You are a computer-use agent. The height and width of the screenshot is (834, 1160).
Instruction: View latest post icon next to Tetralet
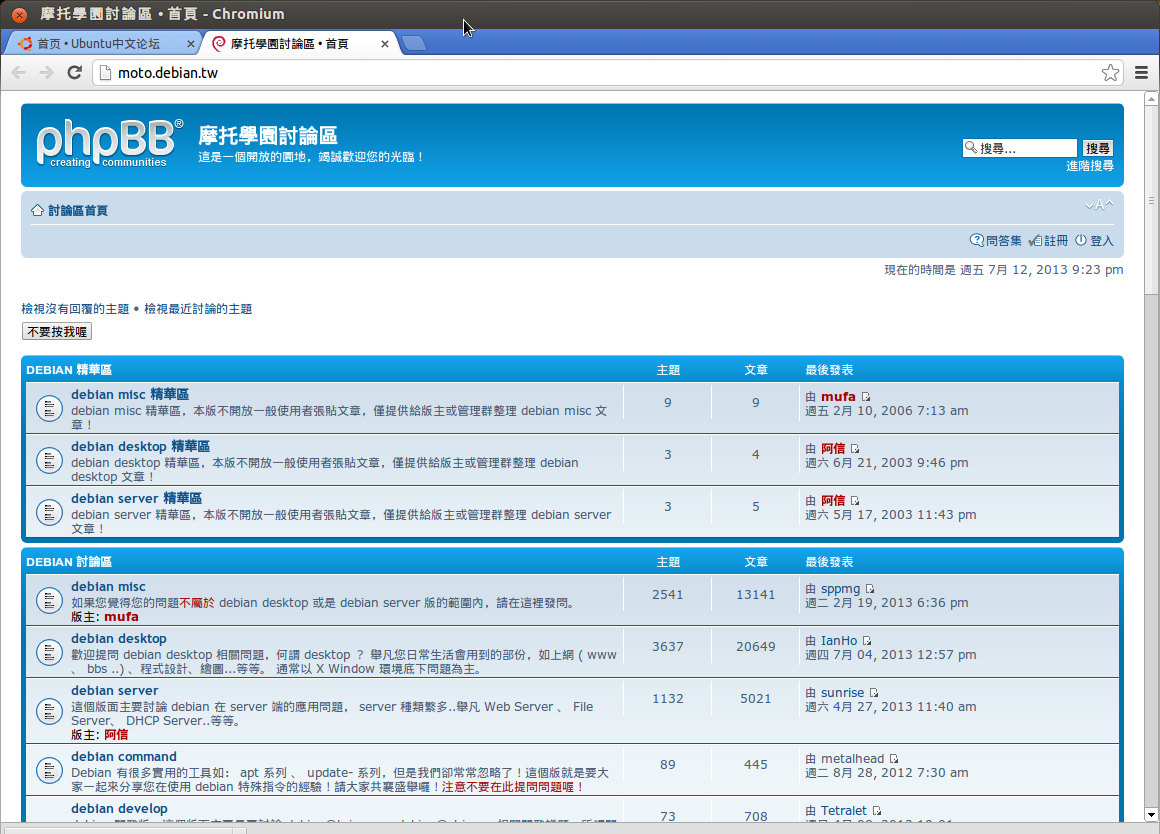pos(877,811)
